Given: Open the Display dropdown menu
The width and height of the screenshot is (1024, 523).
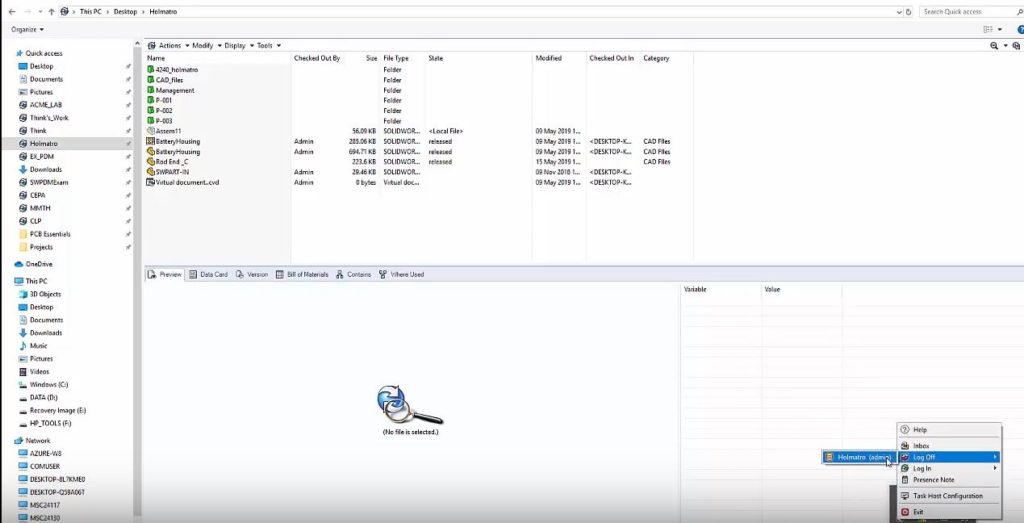Looking at the screenshot, I should (239, 46).
